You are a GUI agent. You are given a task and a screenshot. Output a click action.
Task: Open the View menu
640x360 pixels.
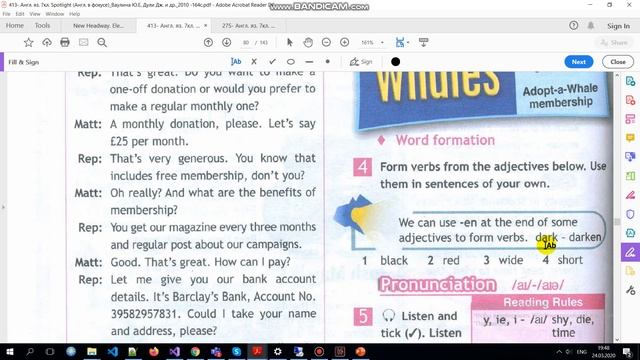[x=35, y=14]
